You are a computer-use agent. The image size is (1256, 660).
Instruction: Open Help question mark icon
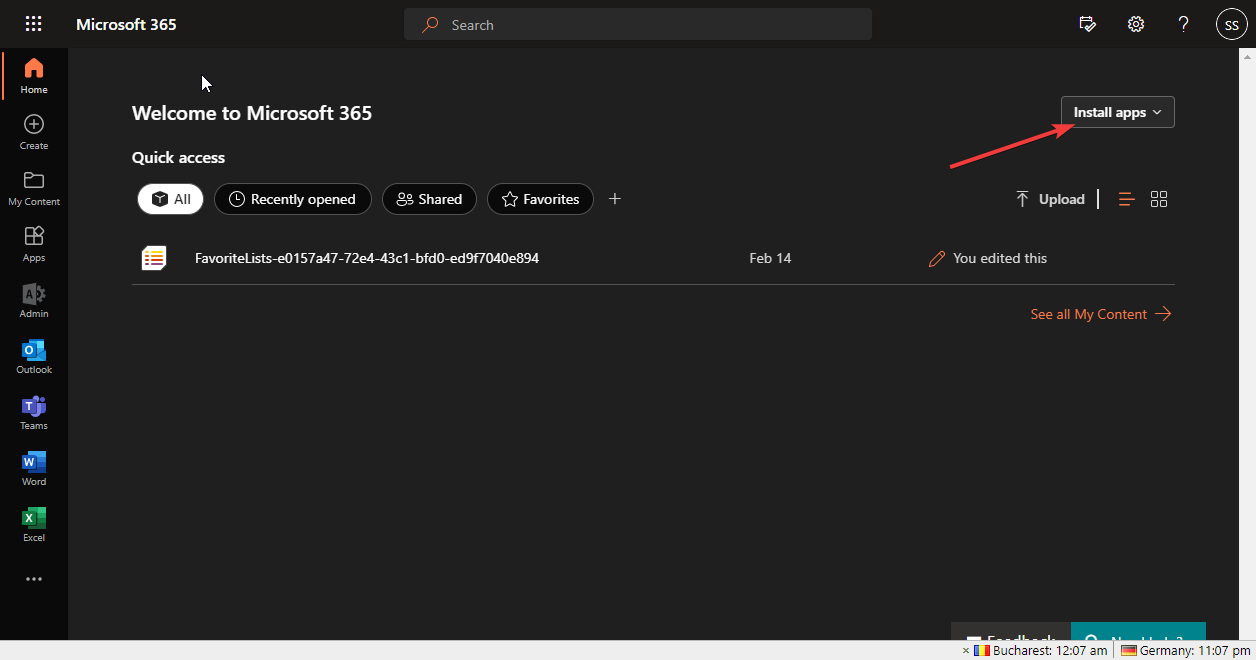(1184, 24)
